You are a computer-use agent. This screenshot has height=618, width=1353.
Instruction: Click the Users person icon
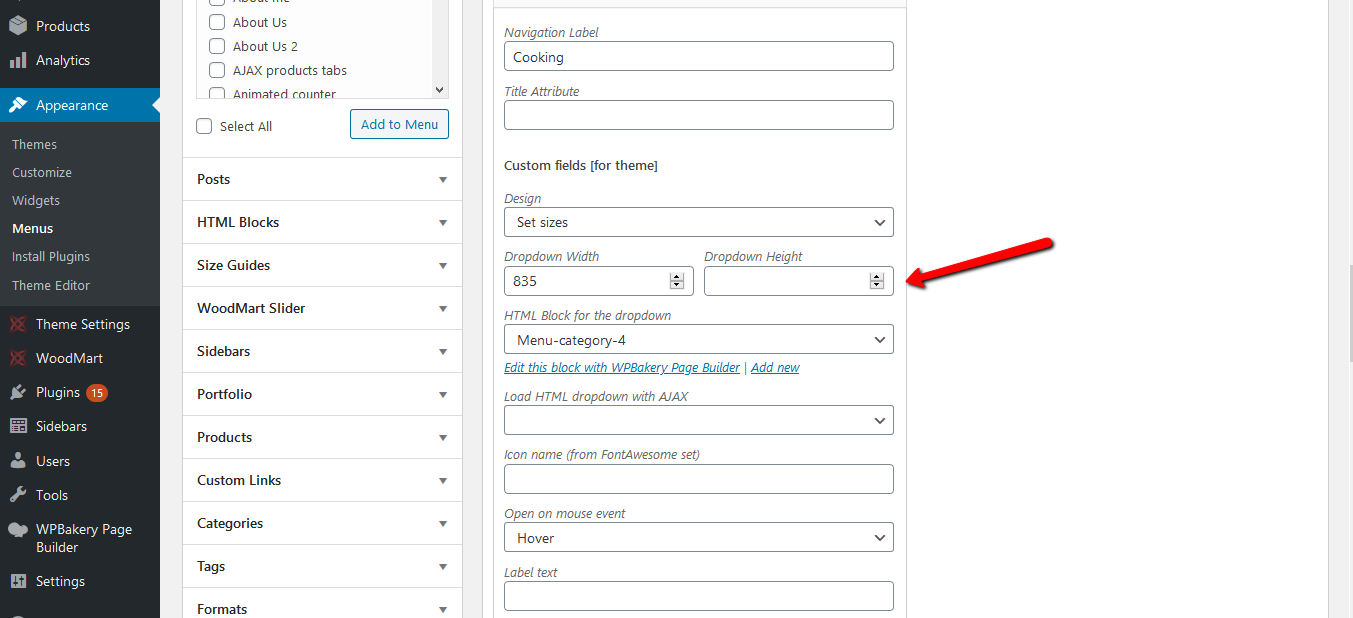pyautogui.click(x=18, y=461)
